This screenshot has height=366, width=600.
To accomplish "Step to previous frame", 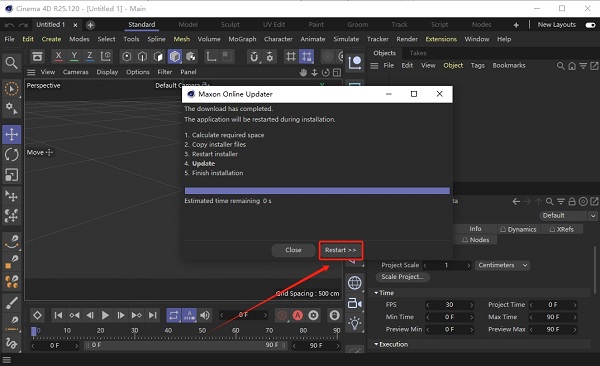I will coord(90,315).
